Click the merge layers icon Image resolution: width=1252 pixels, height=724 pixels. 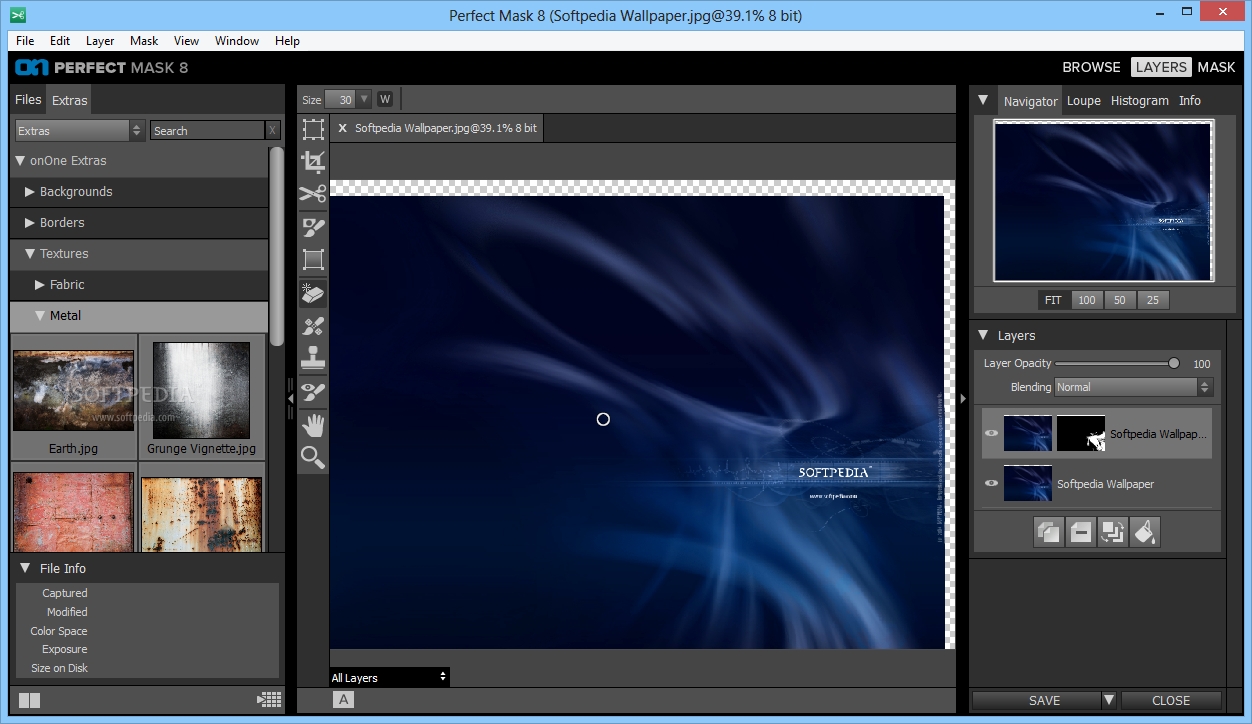1112,532
